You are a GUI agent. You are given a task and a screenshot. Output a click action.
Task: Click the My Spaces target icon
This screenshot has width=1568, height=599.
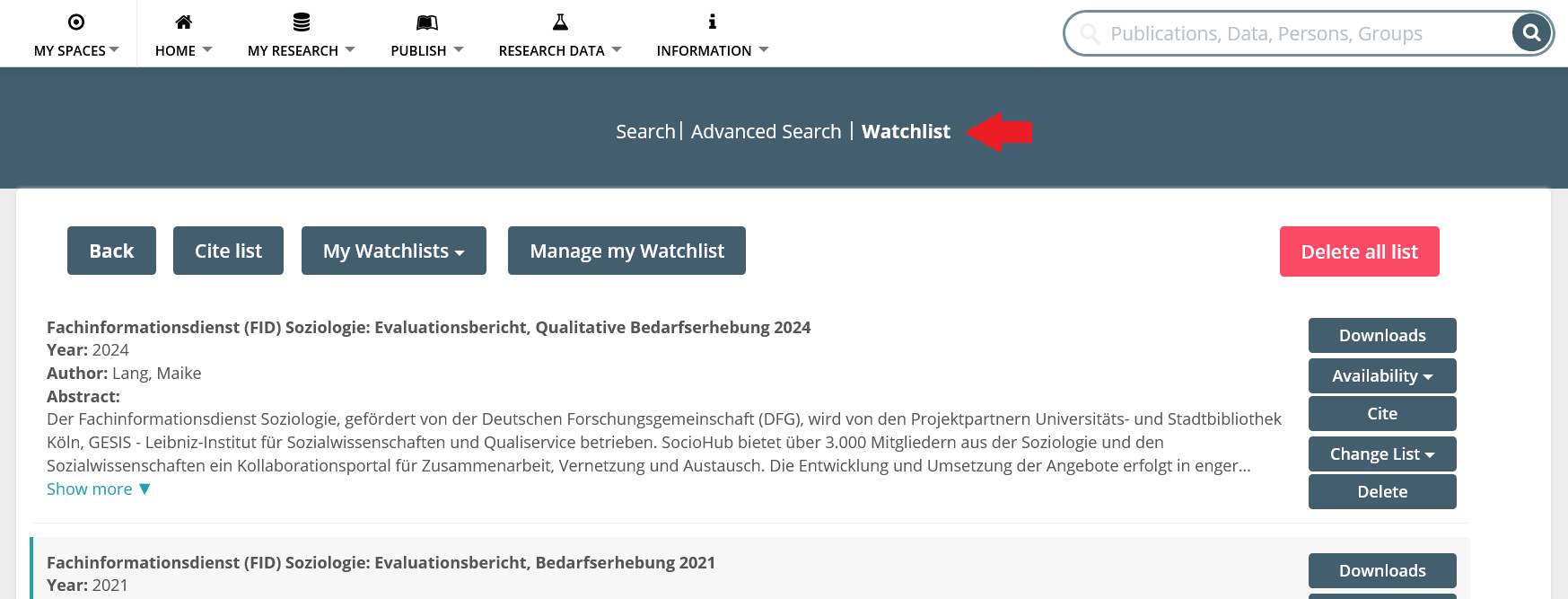[x=76, y=22]
